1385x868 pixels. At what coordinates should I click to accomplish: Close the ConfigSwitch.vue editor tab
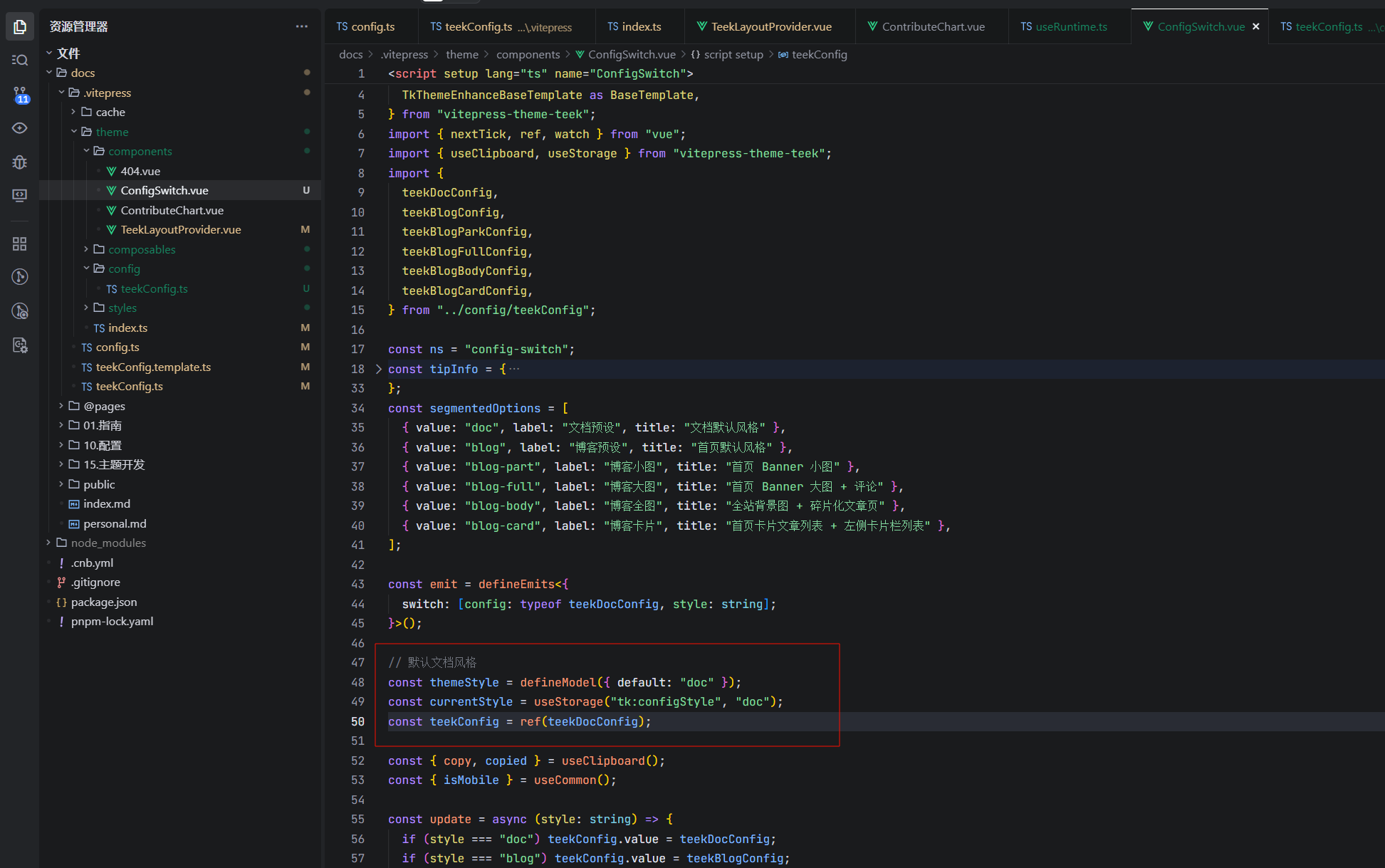(1256, 26)
